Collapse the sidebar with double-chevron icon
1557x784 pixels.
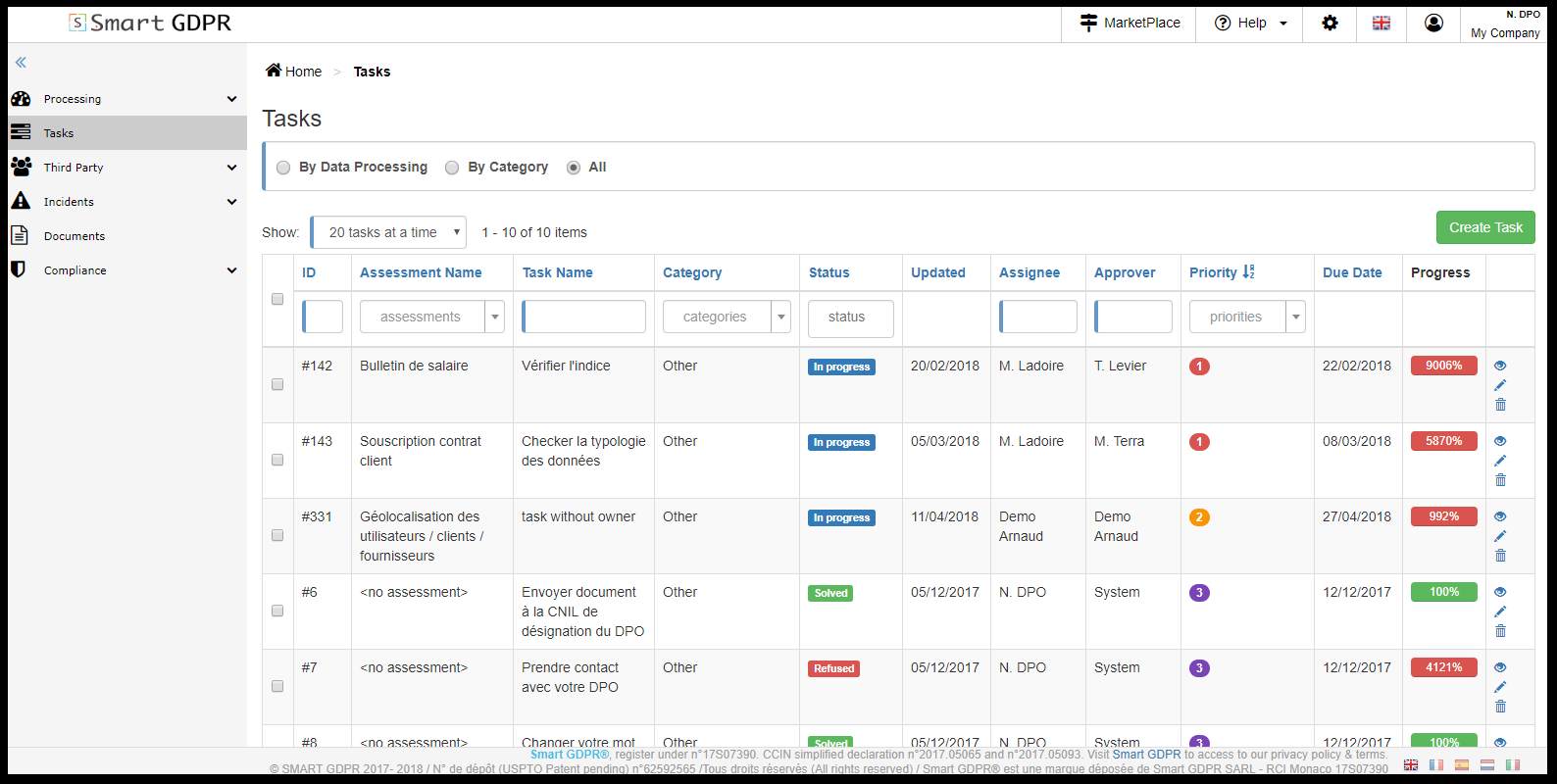pos(21,63)
